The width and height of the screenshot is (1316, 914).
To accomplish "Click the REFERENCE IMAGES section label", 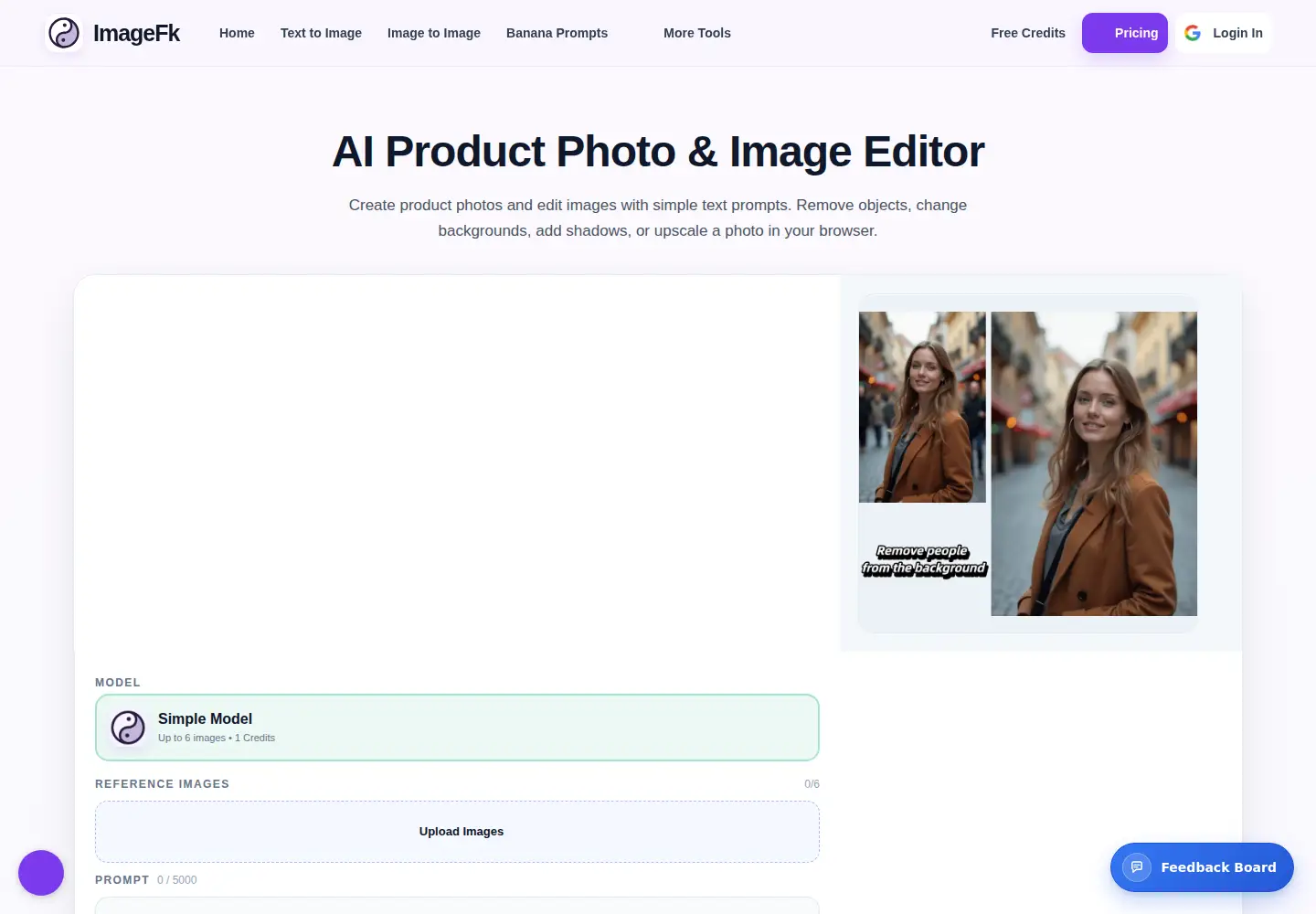I will (x=162, y=784).
